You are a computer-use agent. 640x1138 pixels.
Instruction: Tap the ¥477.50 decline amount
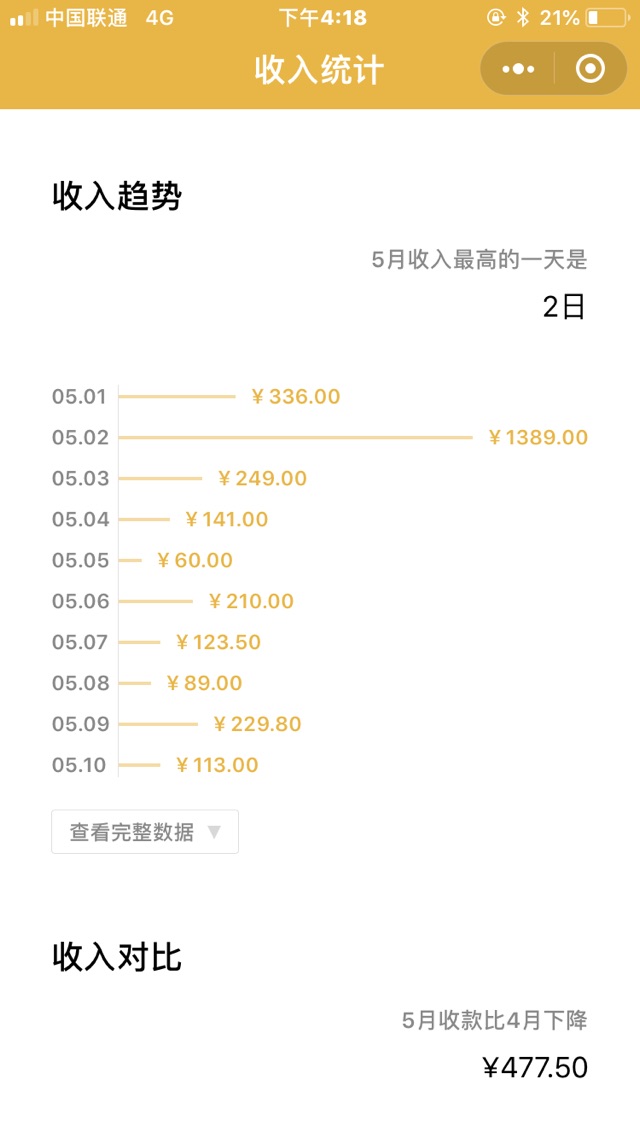pos(535,1068)
